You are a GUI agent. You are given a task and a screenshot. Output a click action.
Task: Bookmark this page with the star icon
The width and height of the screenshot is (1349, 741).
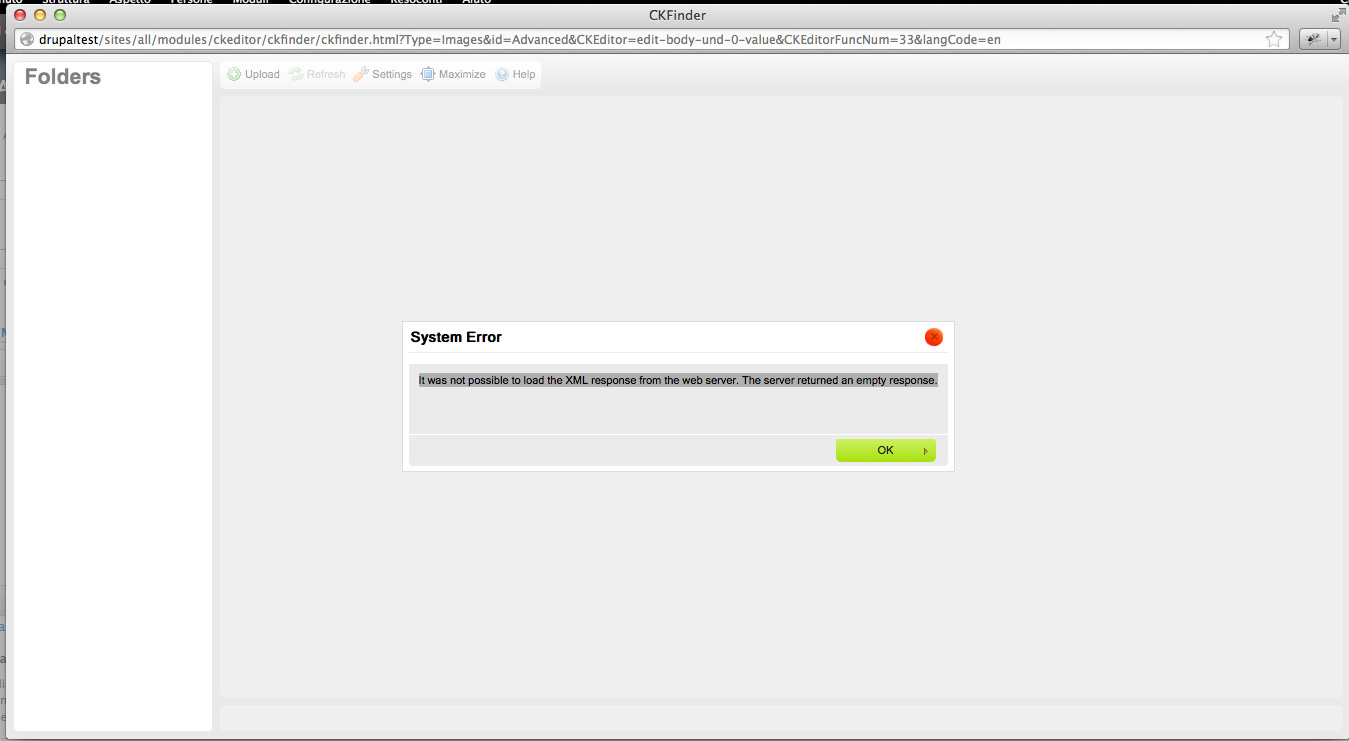click(1274, 39)
